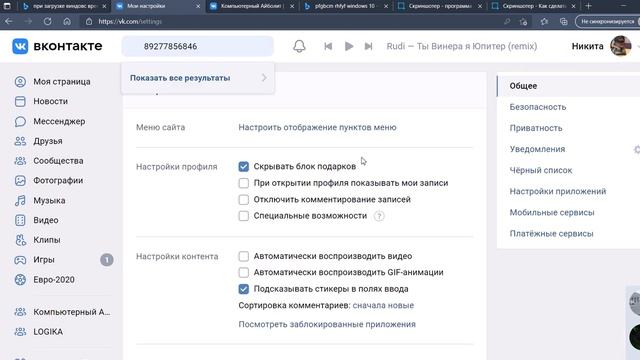
Task: Click the Евро-2020 ball icon
Action: [20, 280]
